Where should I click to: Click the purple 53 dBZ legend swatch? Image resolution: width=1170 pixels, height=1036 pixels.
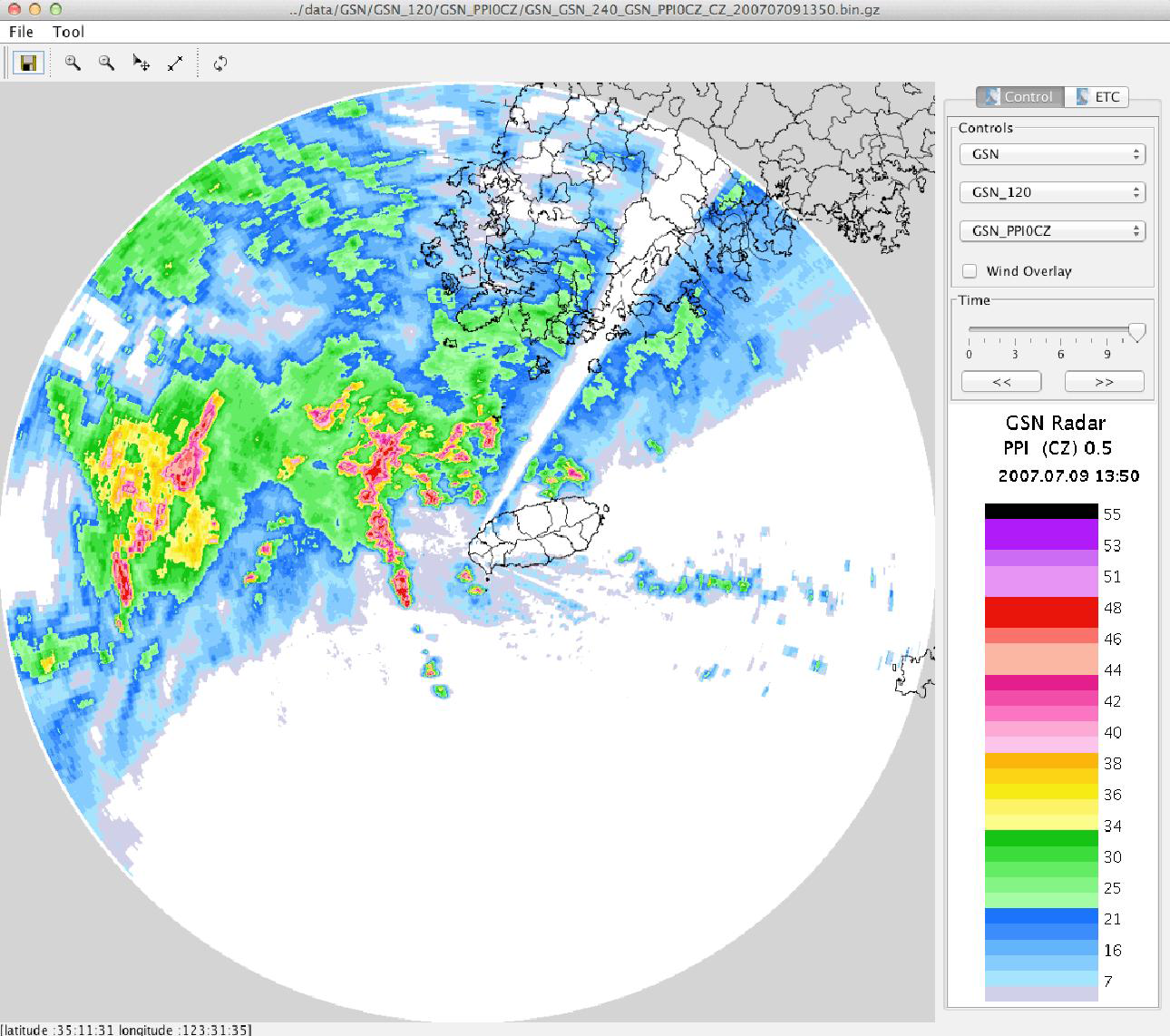click(1041, 534)
